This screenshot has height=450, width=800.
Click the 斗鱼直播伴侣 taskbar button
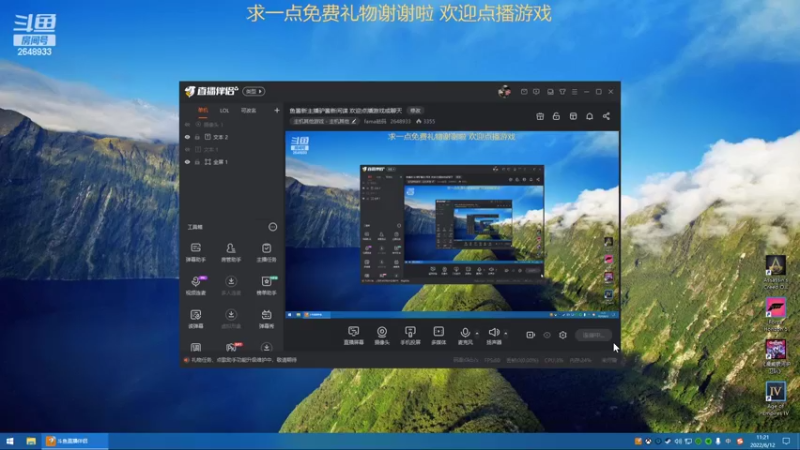(x=76, y=441)
